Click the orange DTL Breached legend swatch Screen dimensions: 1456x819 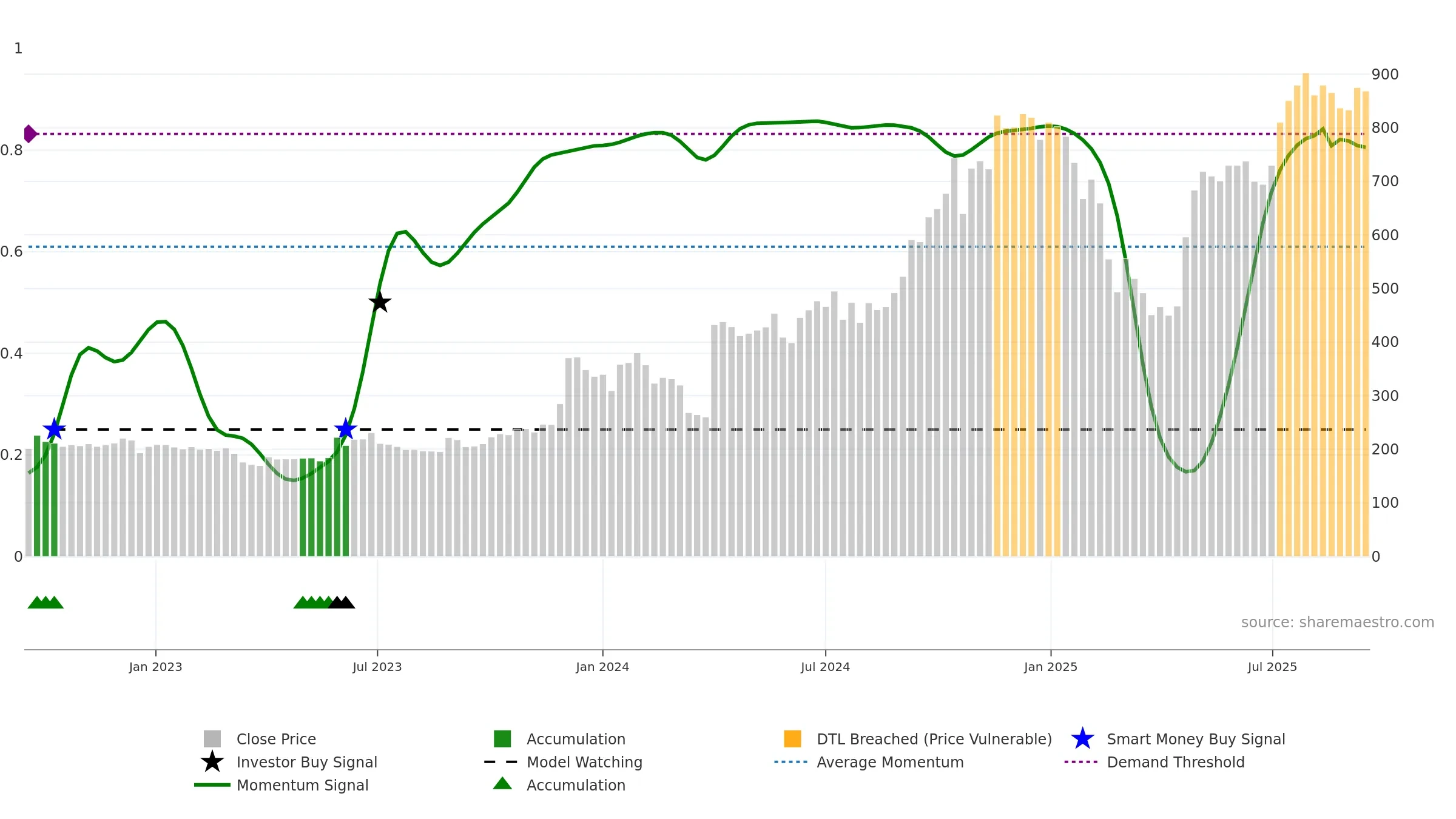coord(792,739)
